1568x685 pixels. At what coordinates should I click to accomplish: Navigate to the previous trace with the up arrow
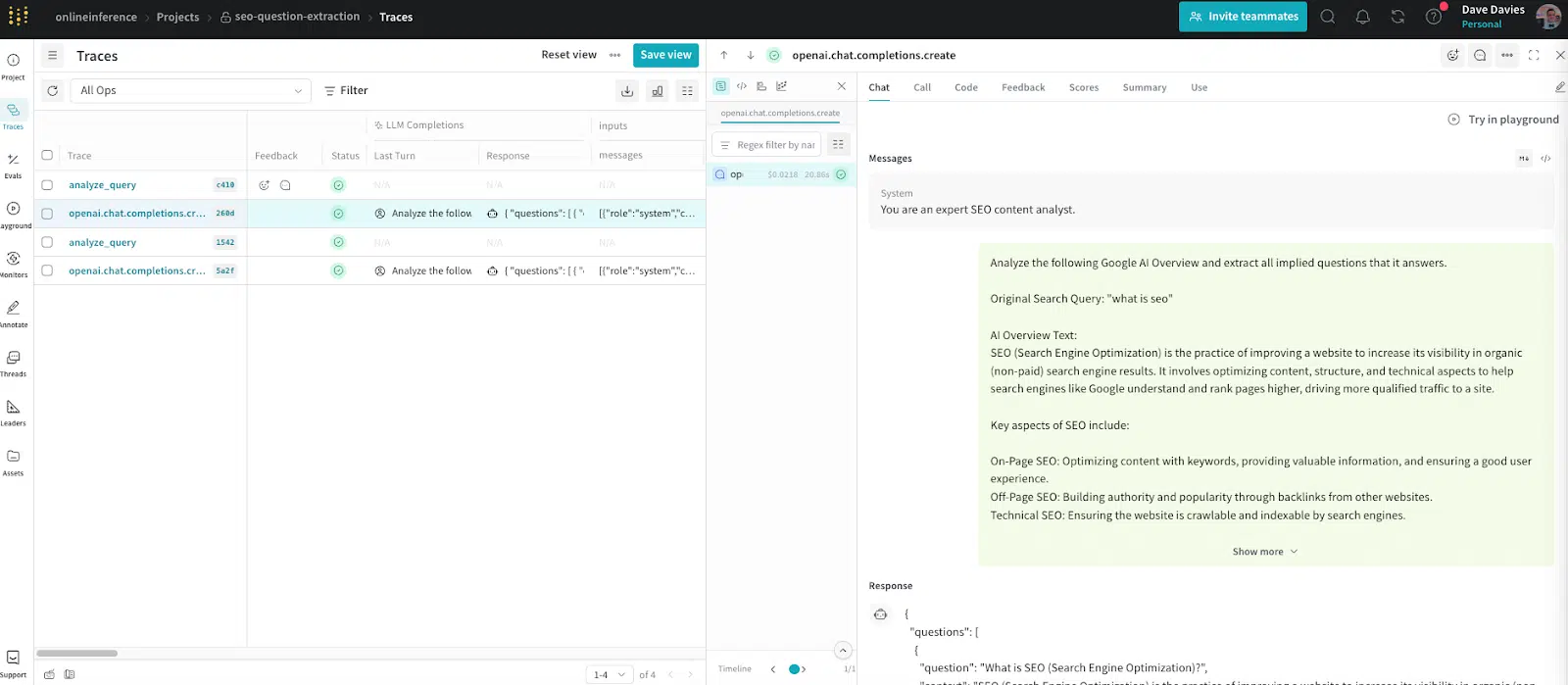click(x=724, y=56)
